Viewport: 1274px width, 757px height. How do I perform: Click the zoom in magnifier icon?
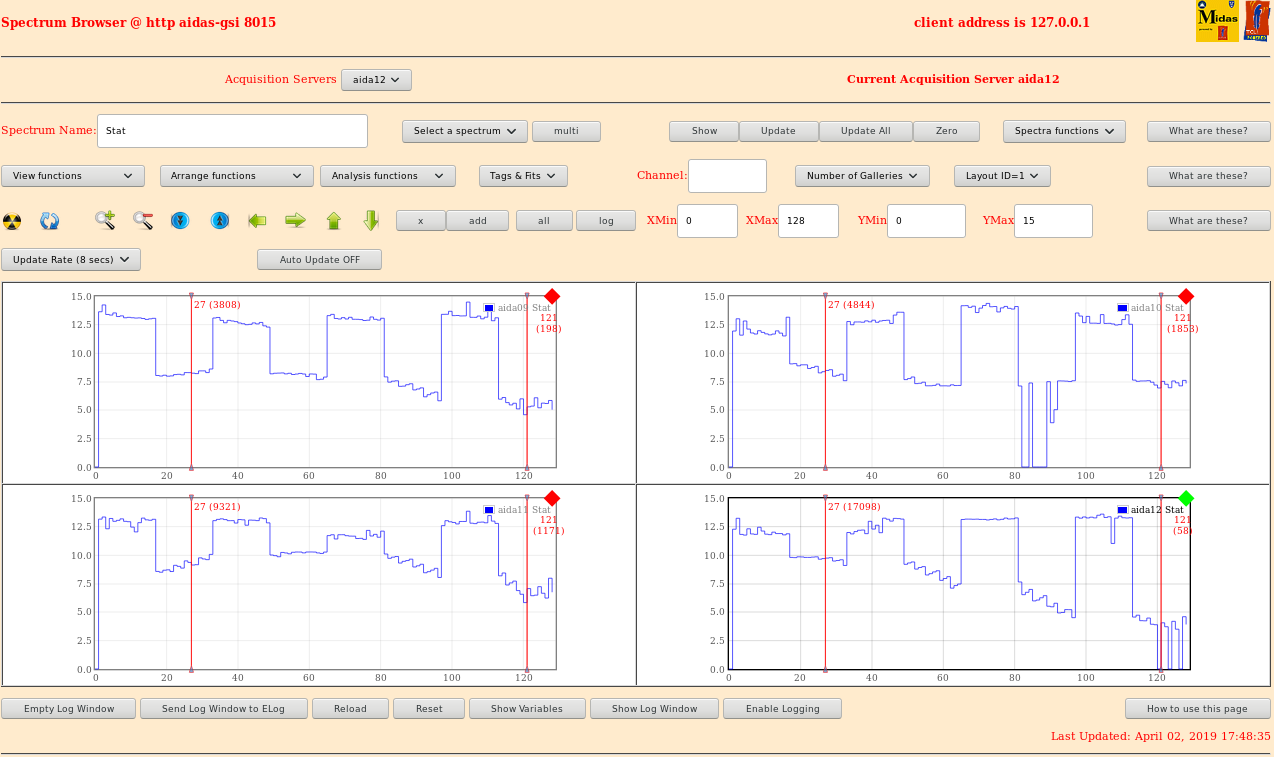click(x=105, y=221)
